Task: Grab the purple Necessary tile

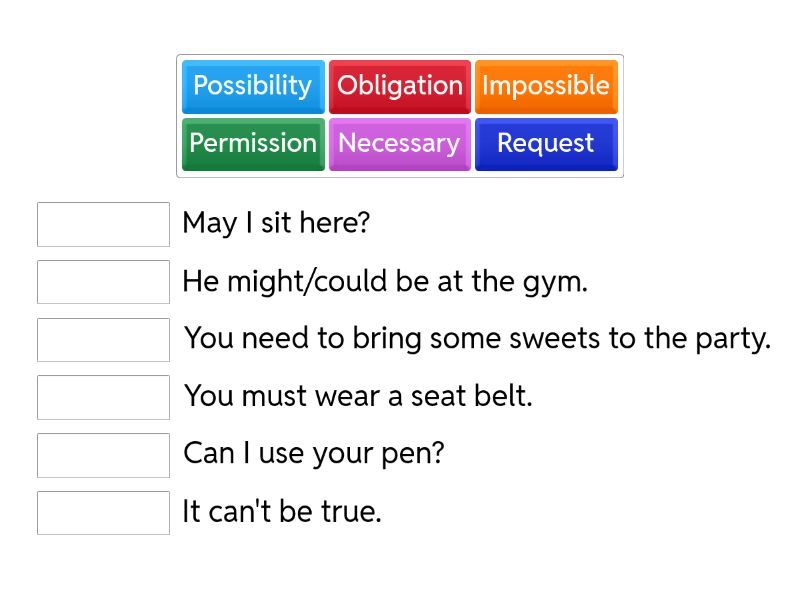Action: (399, 144)
